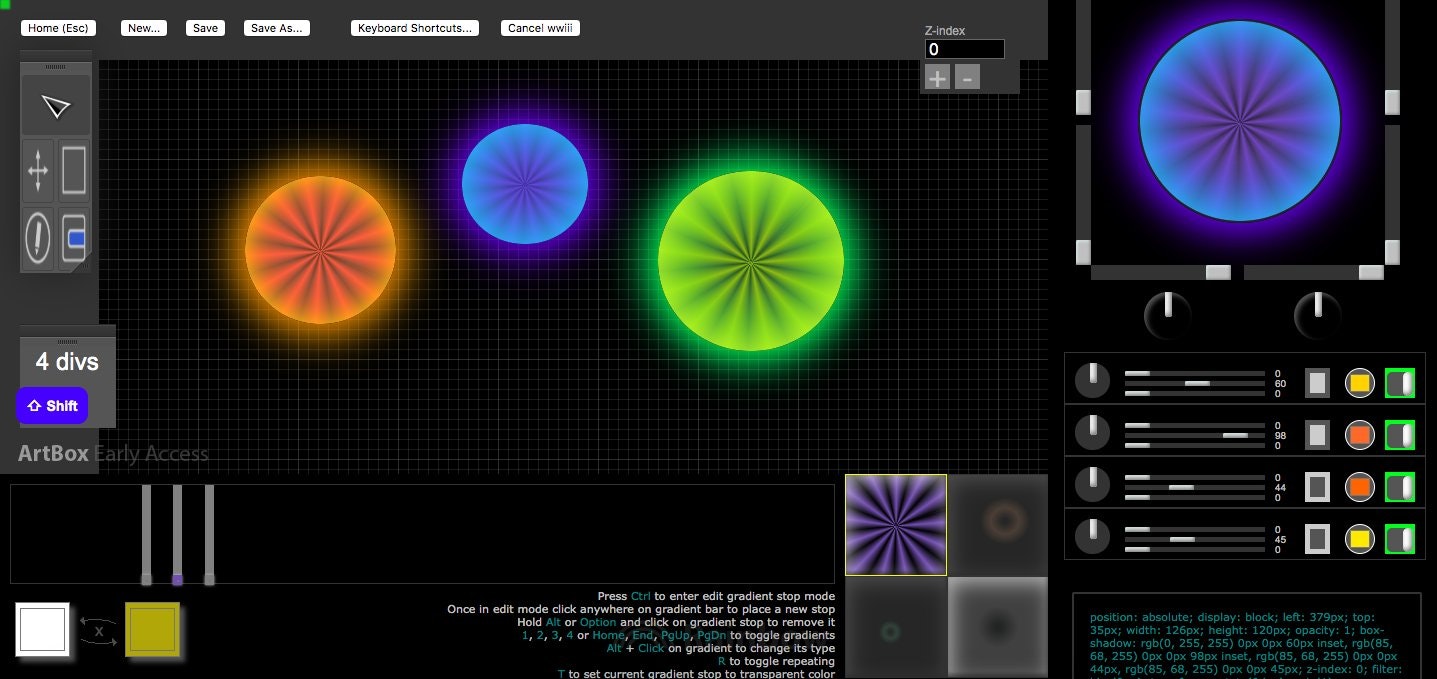
Task: Click the white foreground color swatch
Action: [x=43, y=630]
